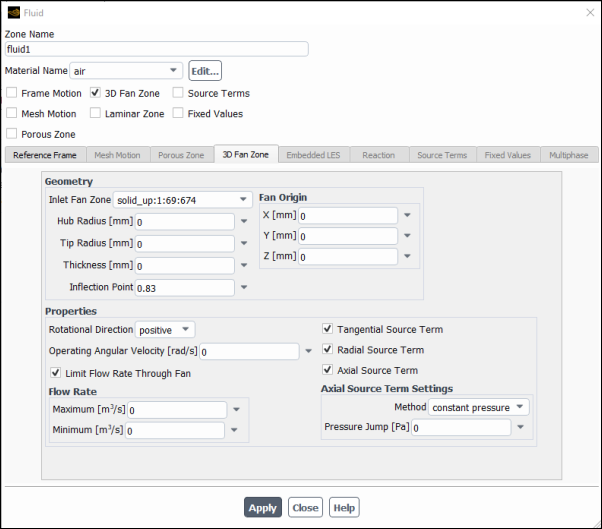This screenshot has height=529, width=602.
Task: Expand the Maximum flow rate options arrow
Action: pos(236,410)
